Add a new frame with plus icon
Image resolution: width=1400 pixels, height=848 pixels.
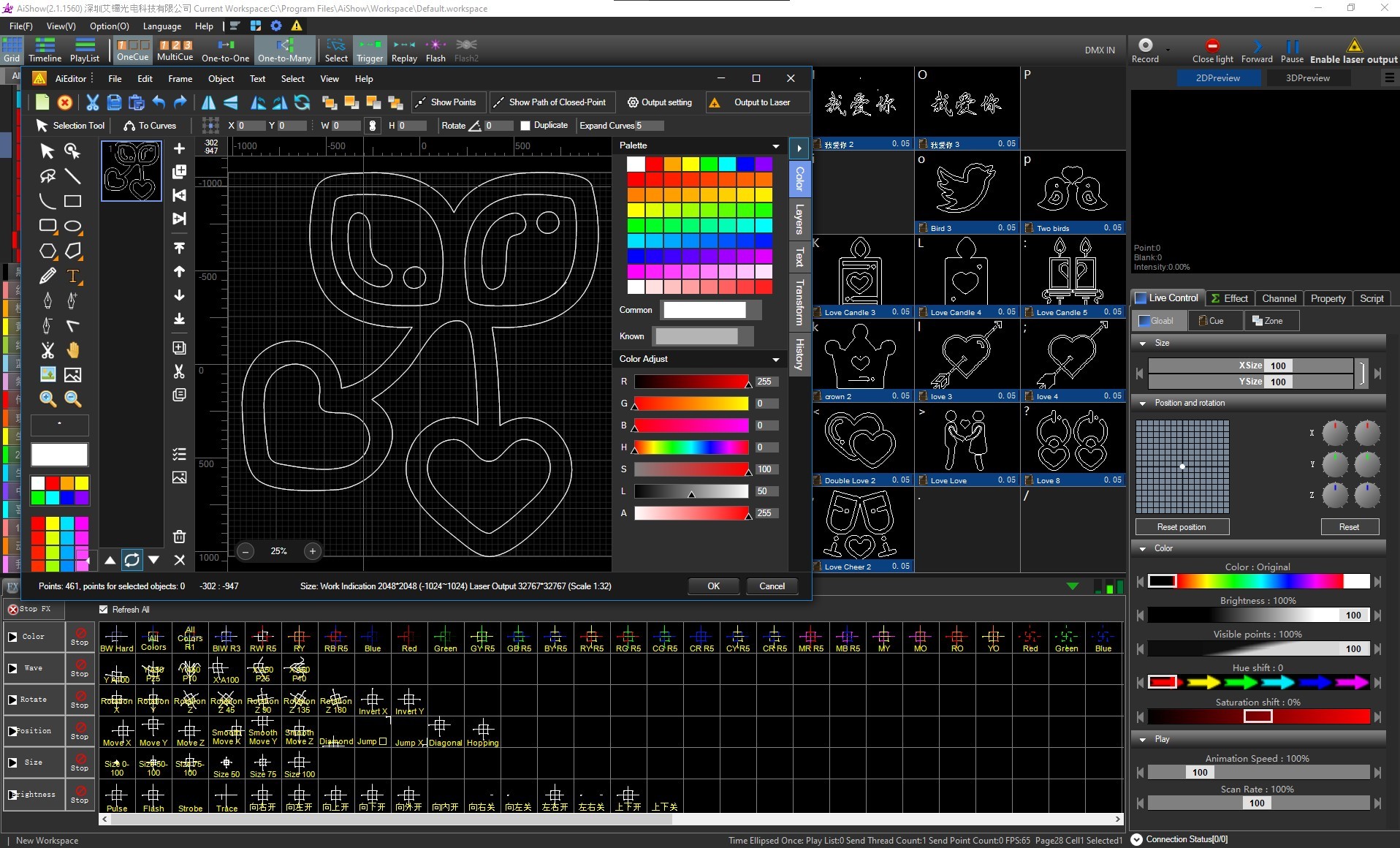(179, 148)
